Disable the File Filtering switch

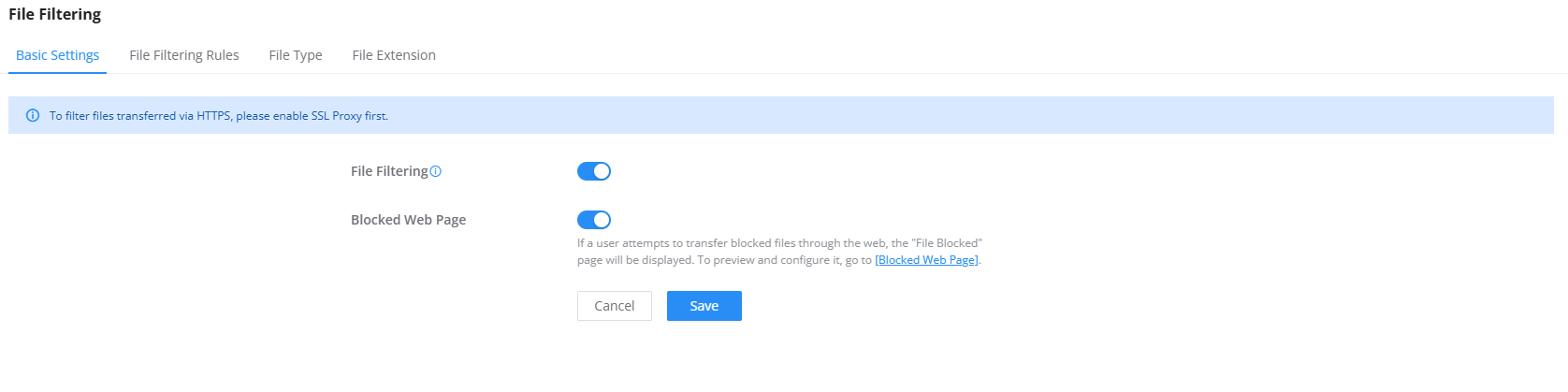coord(594,171)
